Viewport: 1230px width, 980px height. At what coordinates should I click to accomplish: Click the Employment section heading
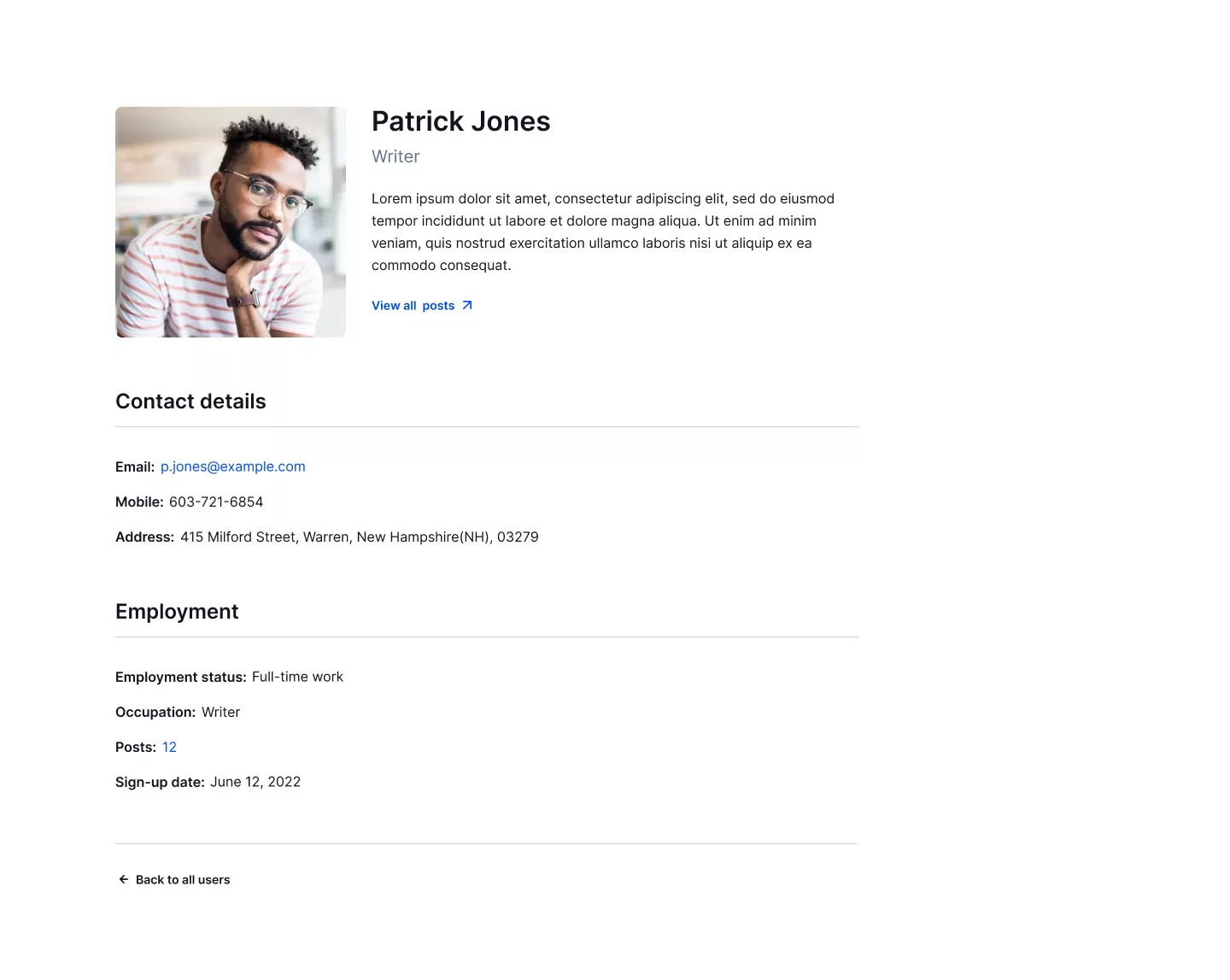pyautogui.click(x=177, y=612)
